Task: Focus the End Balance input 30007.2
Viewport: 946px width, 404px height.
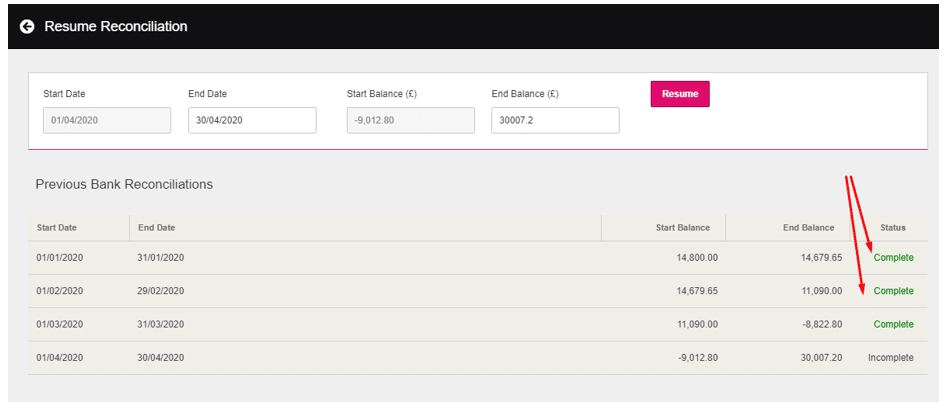Action: (554, 120)
